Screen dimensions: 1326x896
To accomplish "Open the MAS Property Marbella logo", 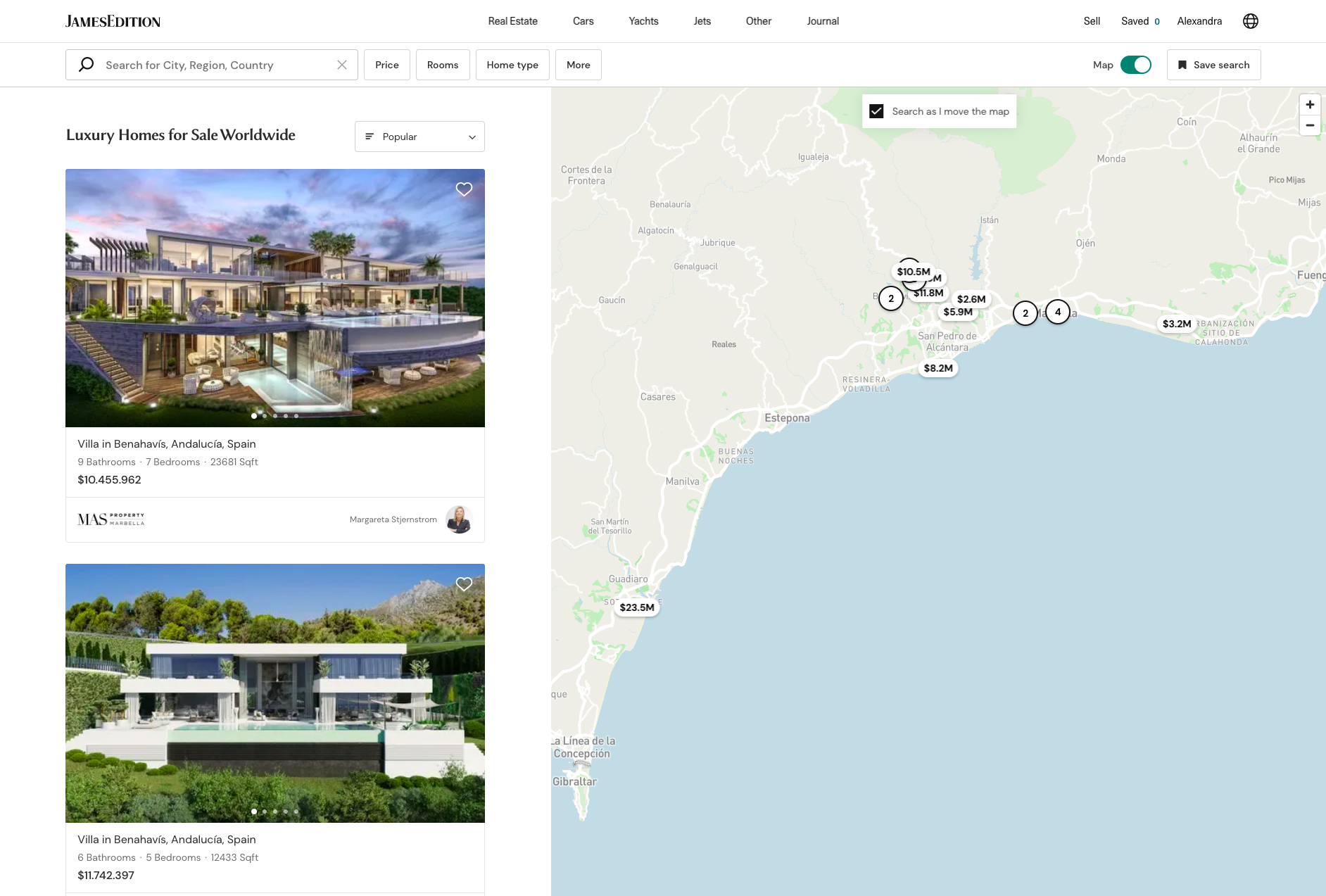I will coord(111,519).
